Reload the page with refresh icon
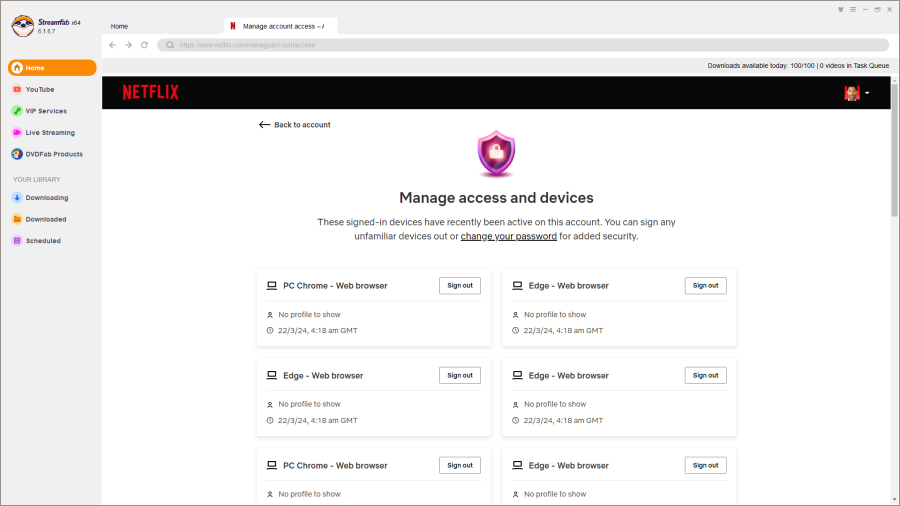900x506 pixels. (144, 45)
